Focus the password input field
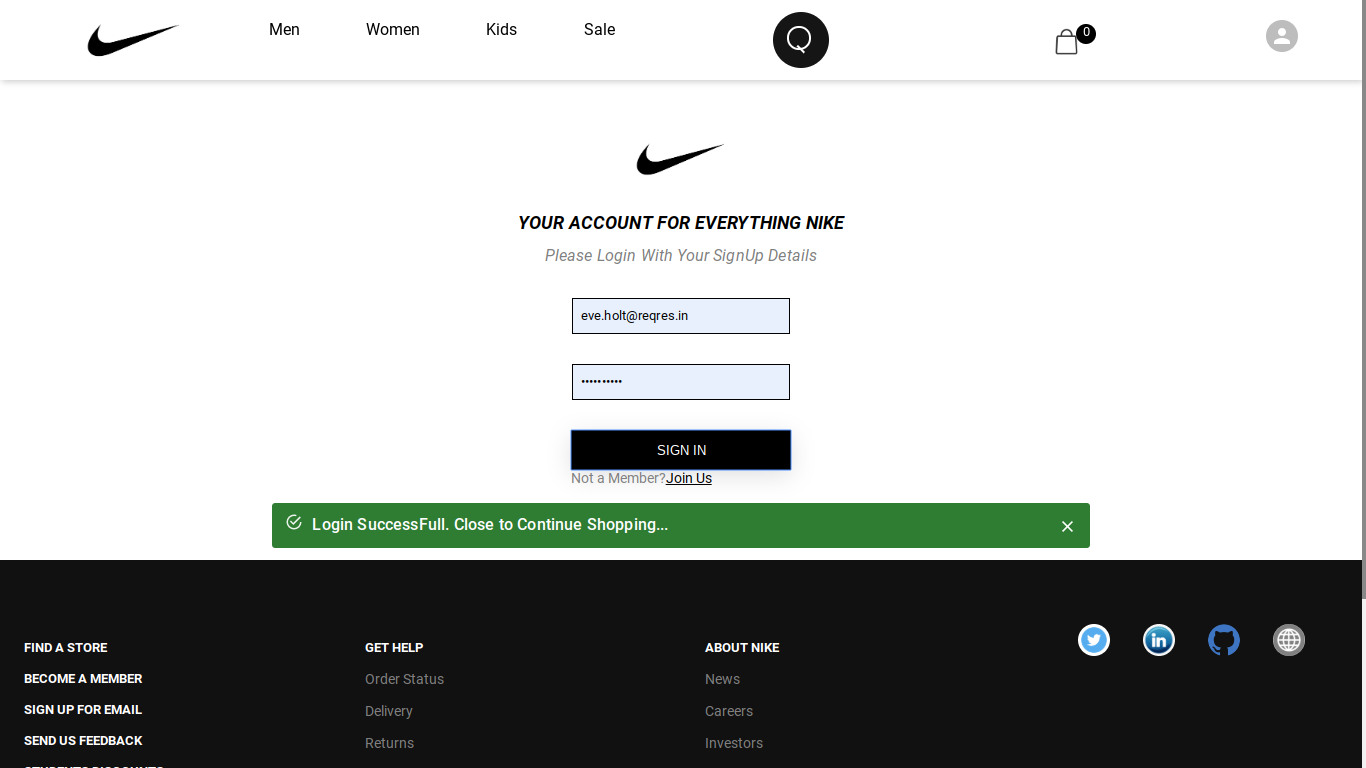 681,382
